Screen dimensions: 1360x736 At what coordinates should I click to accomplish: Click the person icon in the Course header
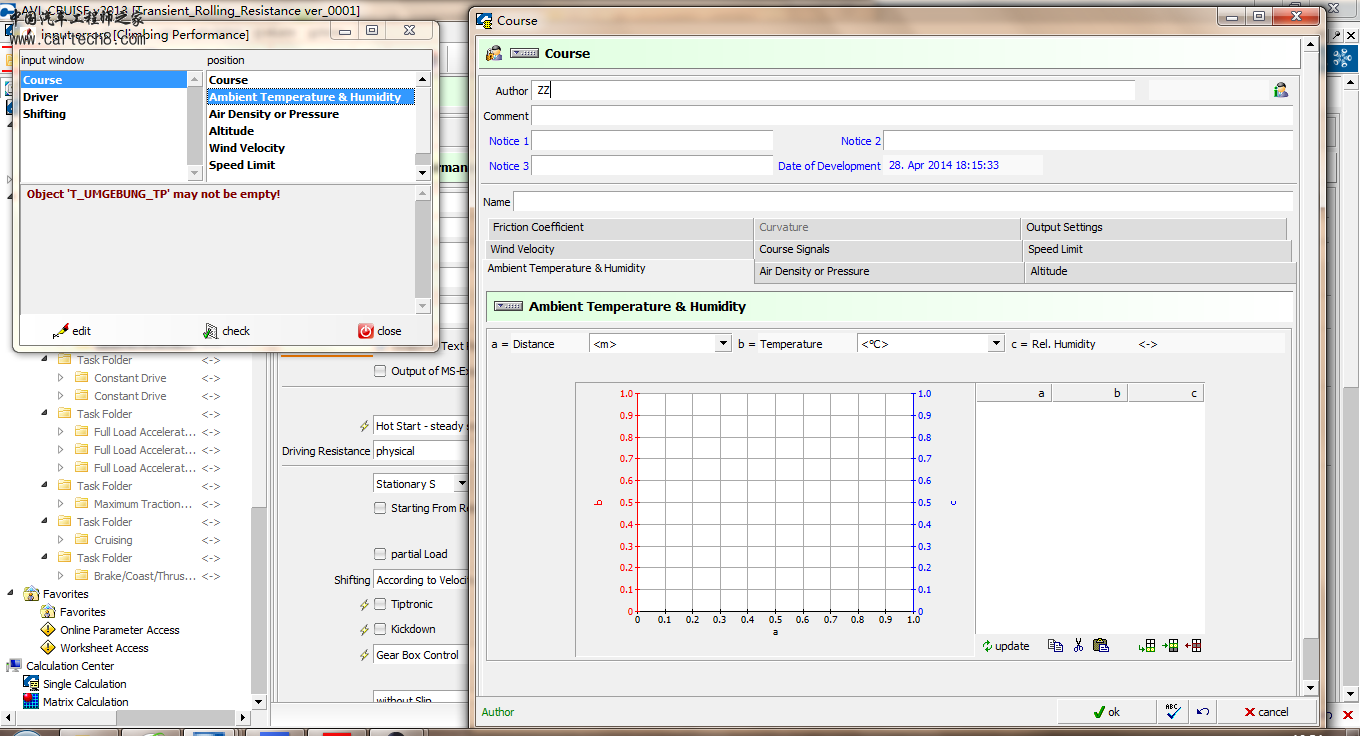coord(494,53)
